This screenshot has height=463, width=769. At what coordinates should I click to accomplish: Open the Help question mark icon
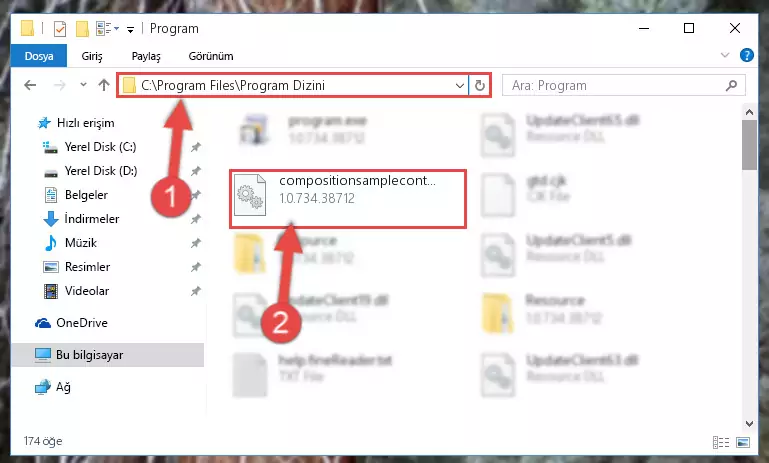pyautogui.click(x=746, y=55)
